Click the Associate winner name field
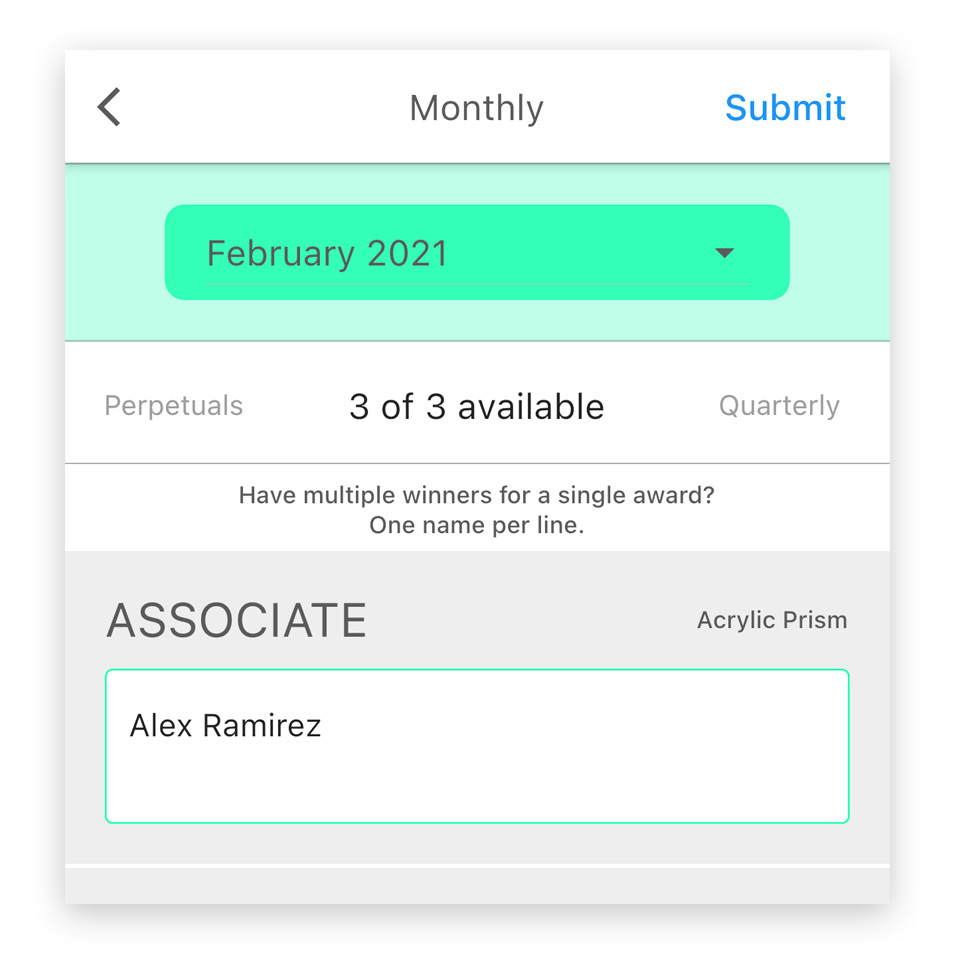This screenshot has width=954, height=954. click(477, 746)
